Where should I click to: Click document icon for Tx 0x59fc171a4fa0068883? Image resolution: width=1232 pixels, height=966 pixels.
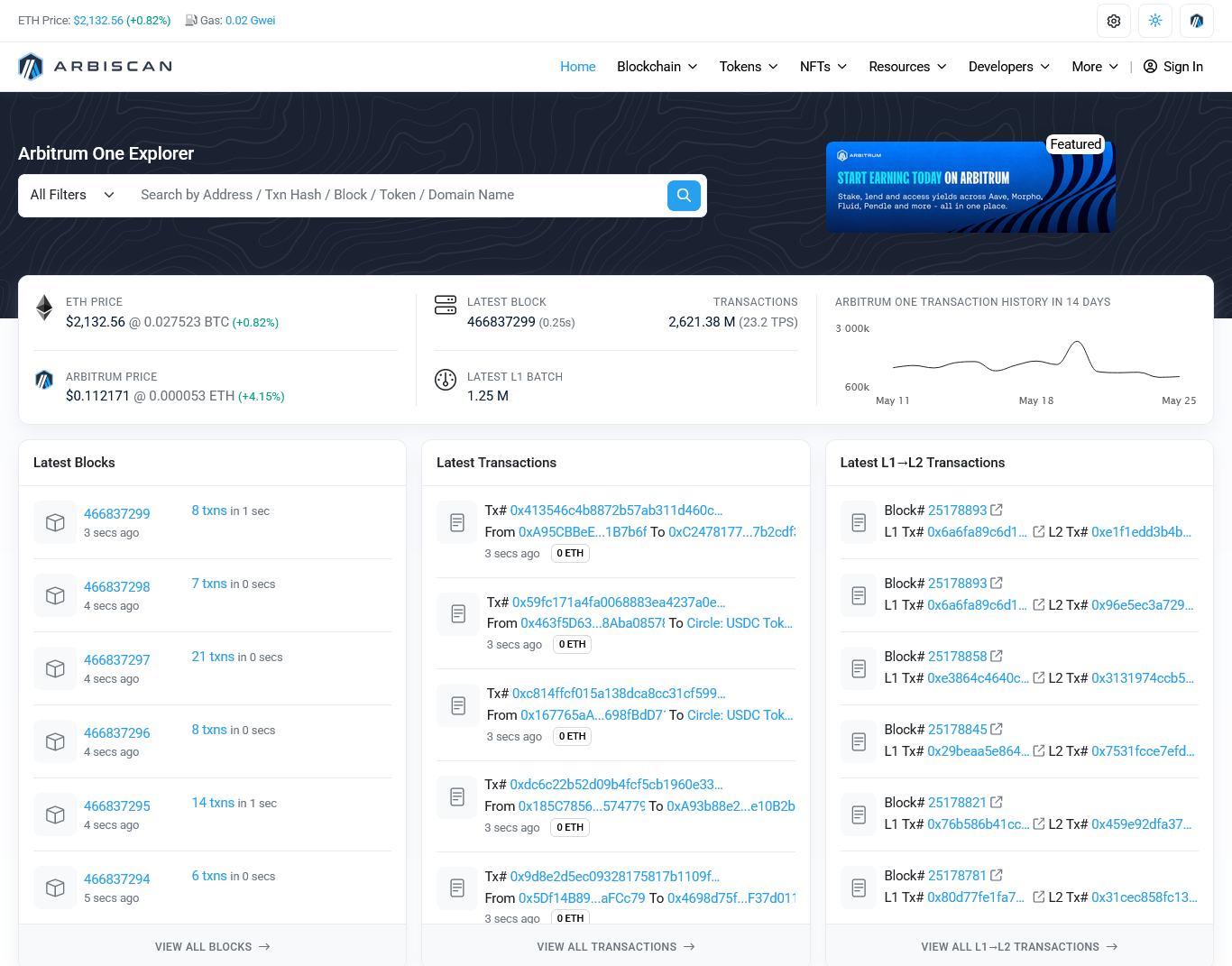pos(458,613)
